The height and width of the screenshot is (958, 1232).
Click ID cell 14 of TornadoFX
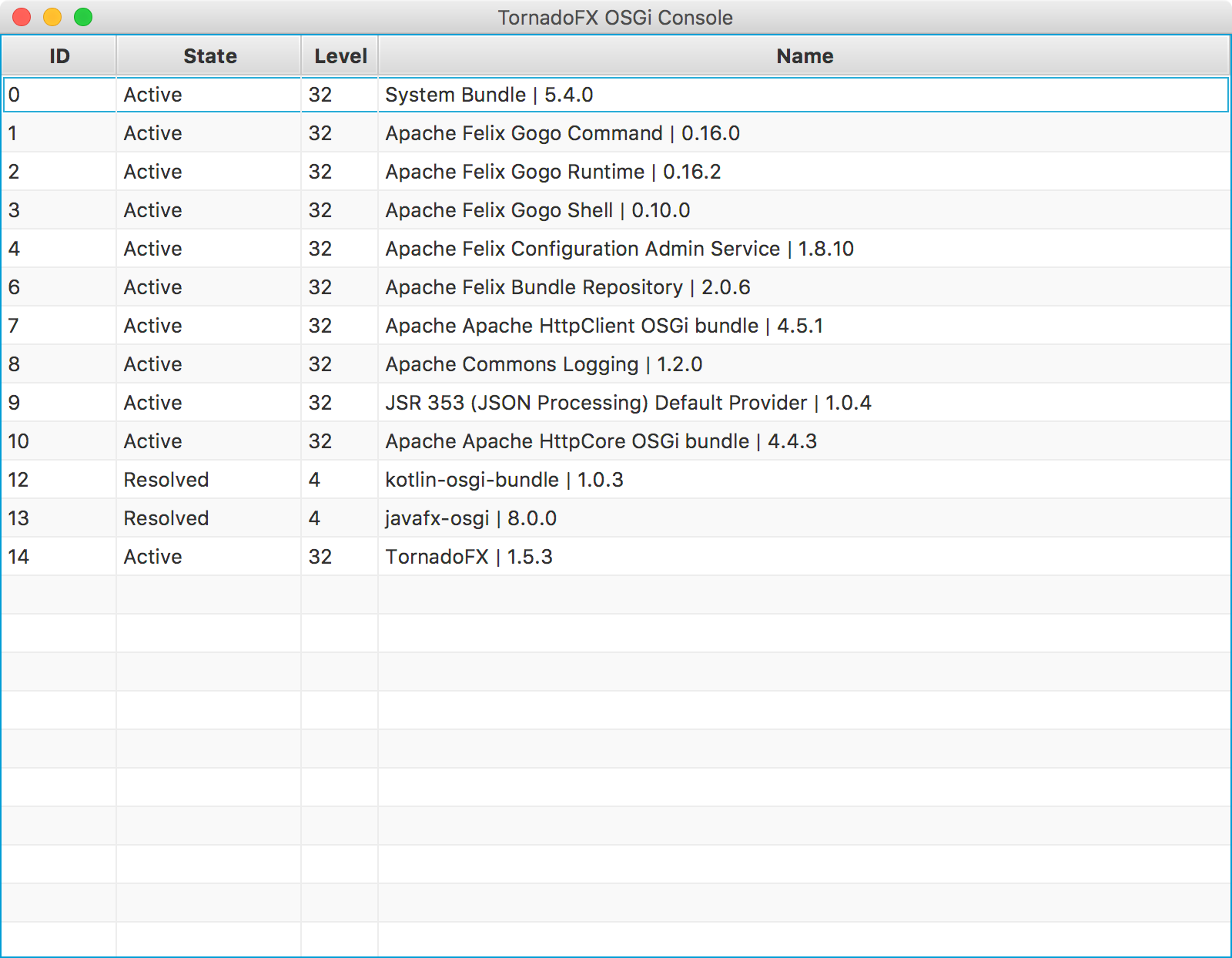tap(59, 557)
